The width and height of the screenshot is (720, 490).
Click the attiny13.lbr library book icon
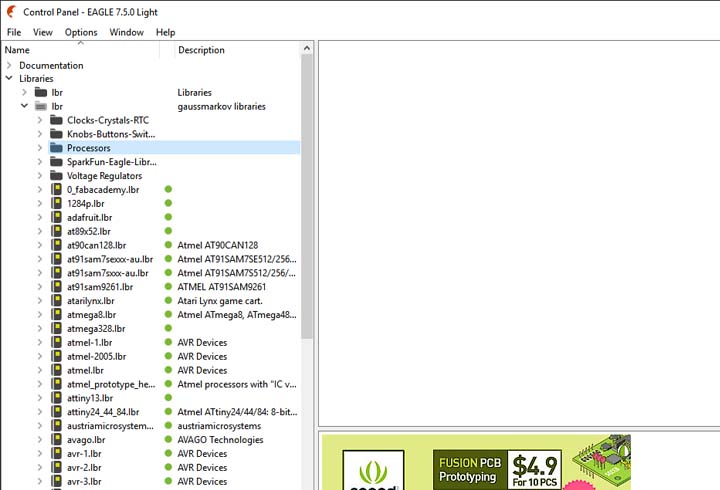click(56, 398)
